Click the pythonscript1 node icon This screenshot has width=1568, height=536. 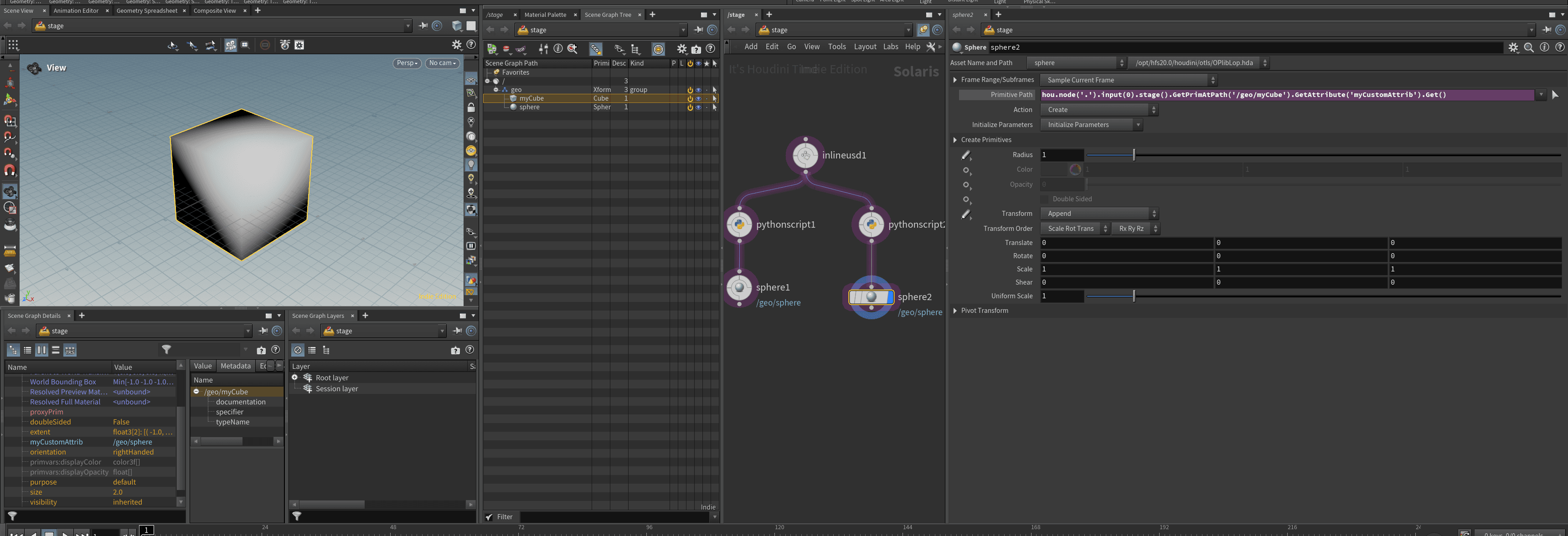(739, 225)
